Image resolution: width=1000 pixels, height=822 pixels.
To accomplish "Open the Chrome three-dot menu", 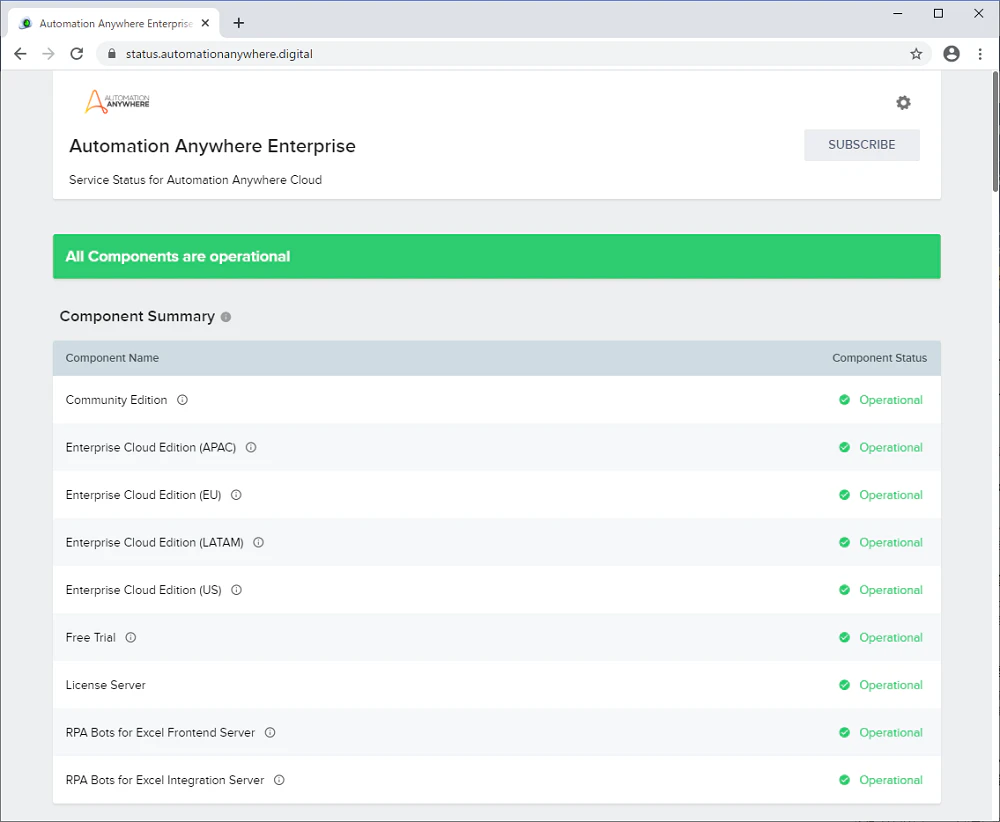I will (980, 54).
